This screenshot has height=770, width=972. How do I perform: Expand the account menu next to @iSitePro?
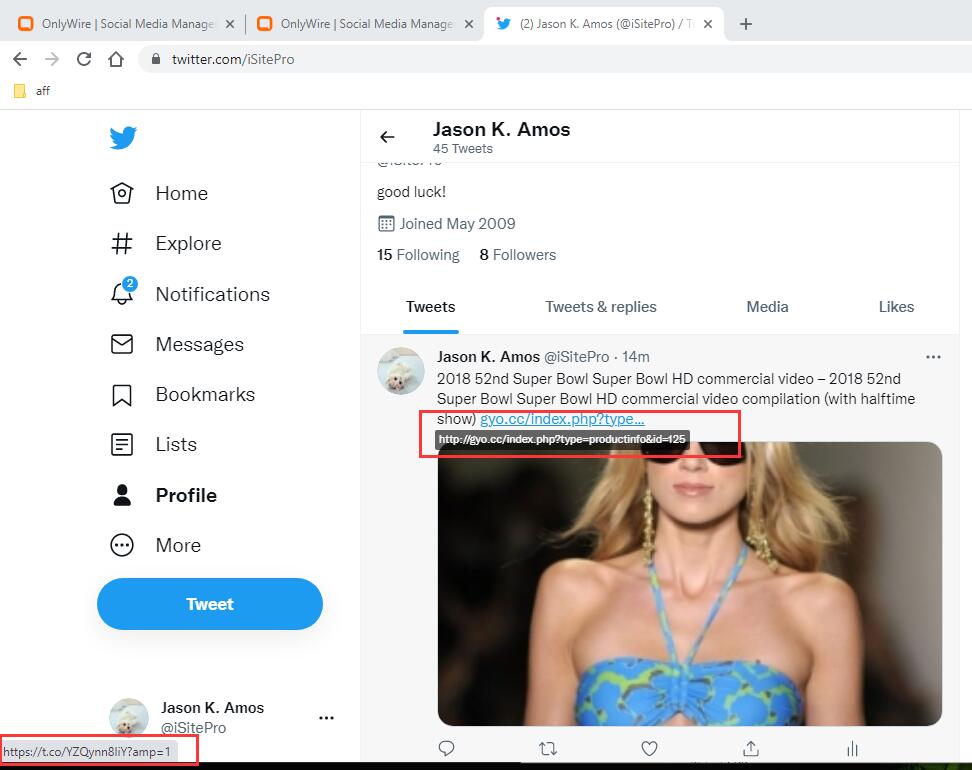[326, 717]
